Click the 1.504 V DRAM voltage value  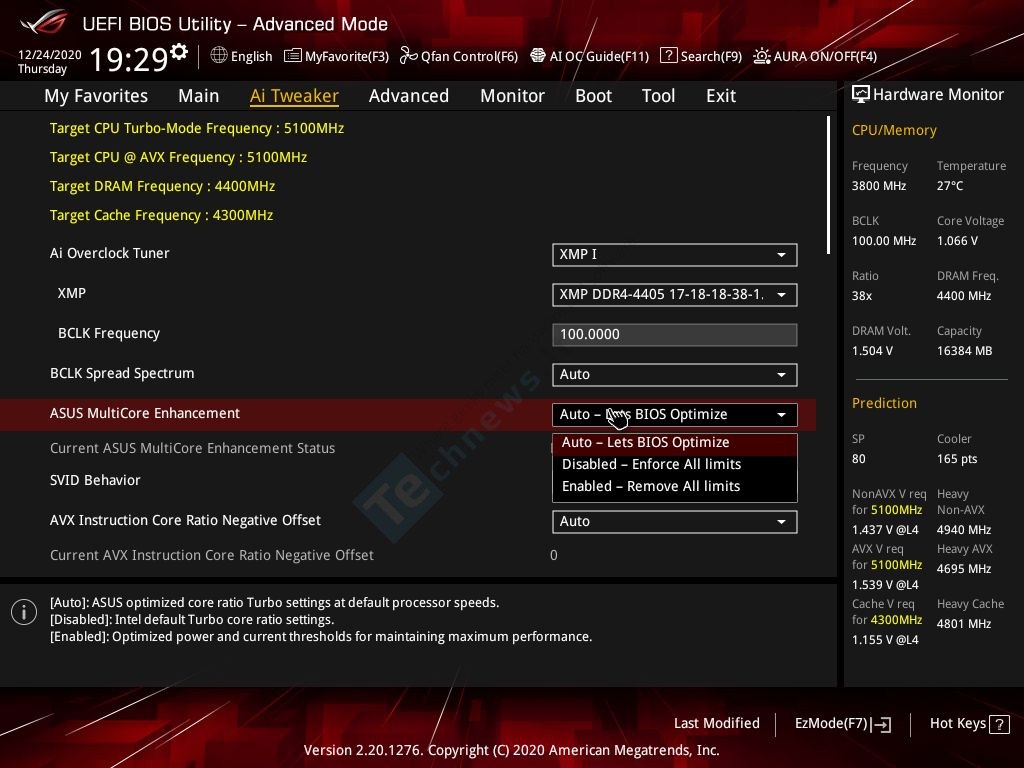[x=872, y=351]
